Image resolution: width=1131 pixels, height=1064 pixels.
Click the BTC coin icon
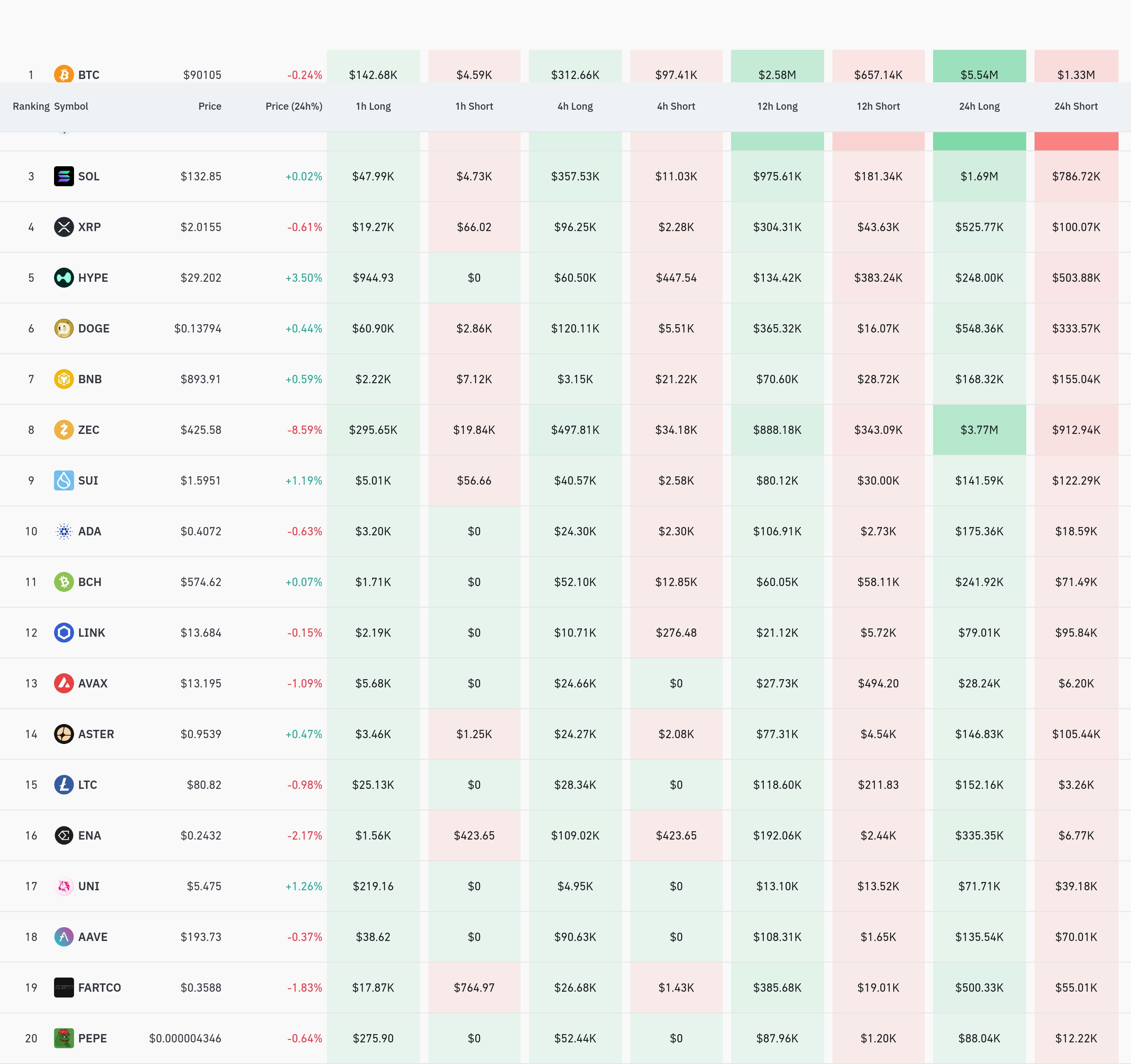point(64,74)
